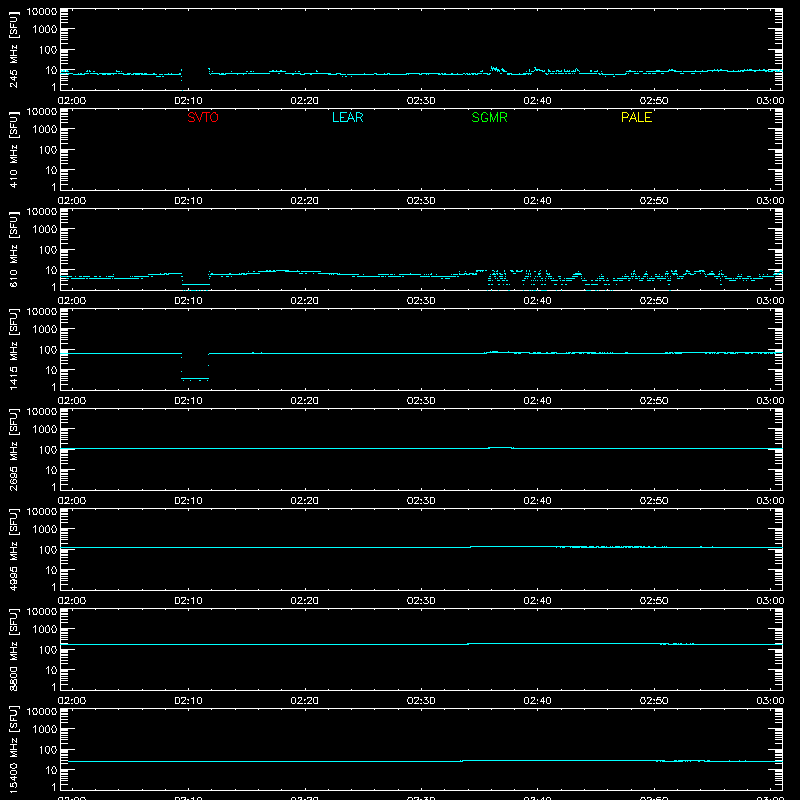Select the '1415 MHz [SFU]' axis title

point(14,349)
